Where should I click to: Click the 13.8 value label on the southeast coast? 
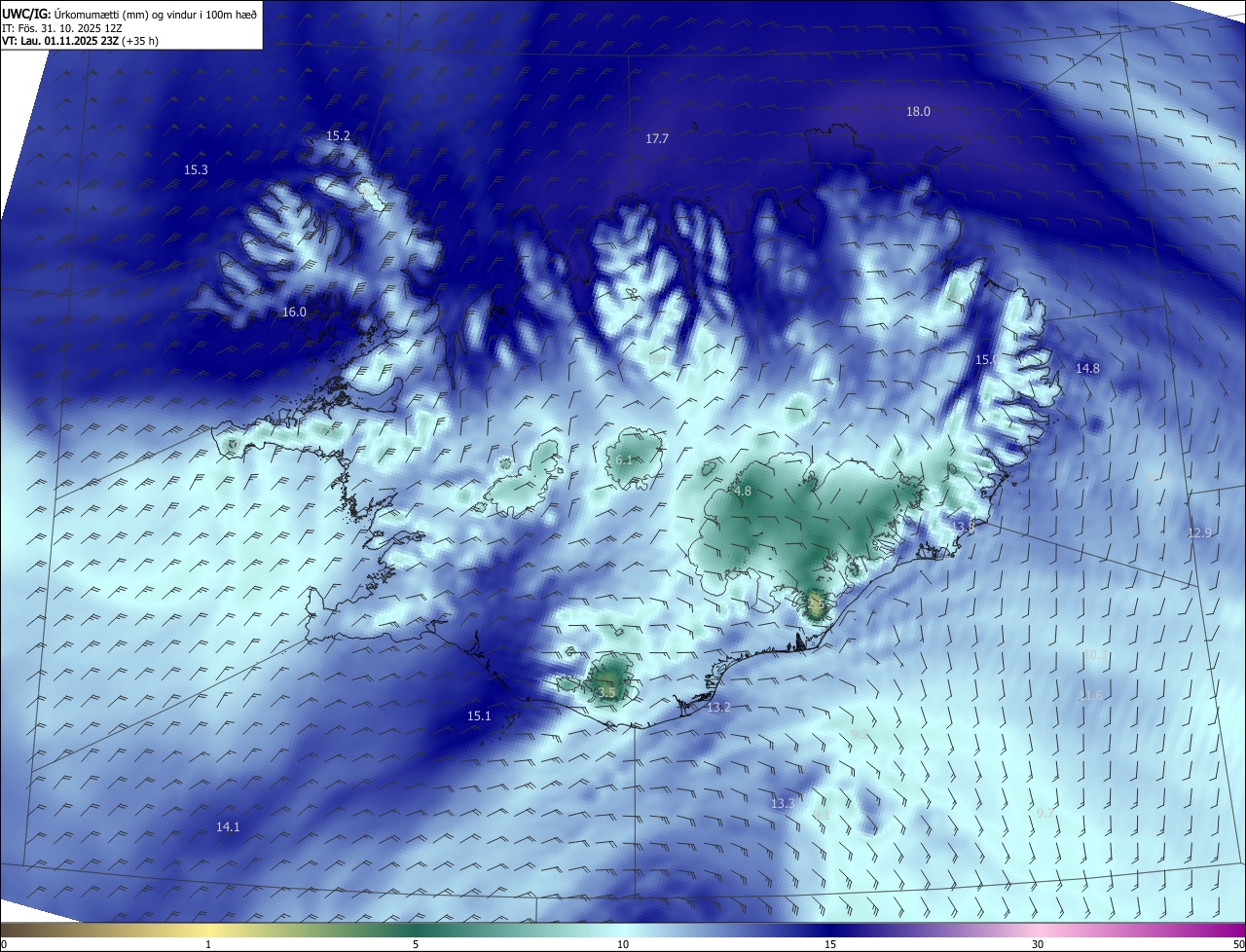click(x=963, y=527)
